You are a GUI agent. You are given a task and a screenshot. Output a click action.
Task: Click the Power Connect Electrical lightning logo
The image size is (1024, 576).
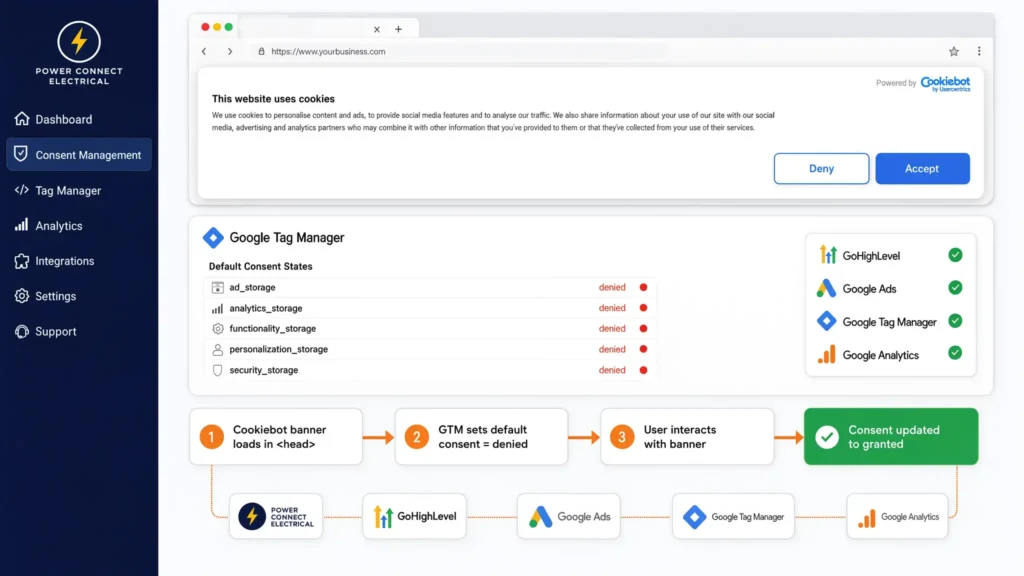[79, 42]
